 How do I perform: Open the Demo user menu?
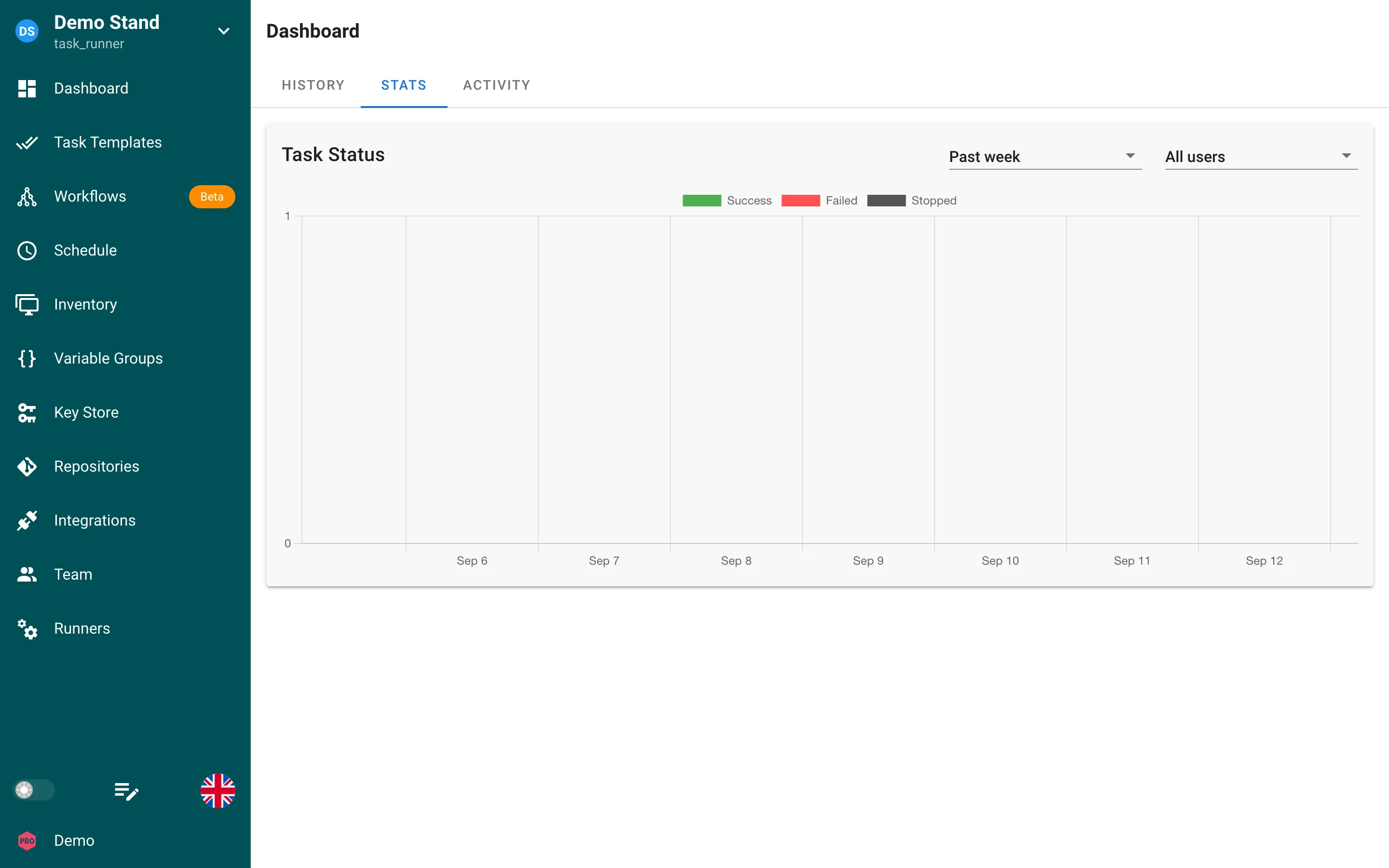coord(125,841)
